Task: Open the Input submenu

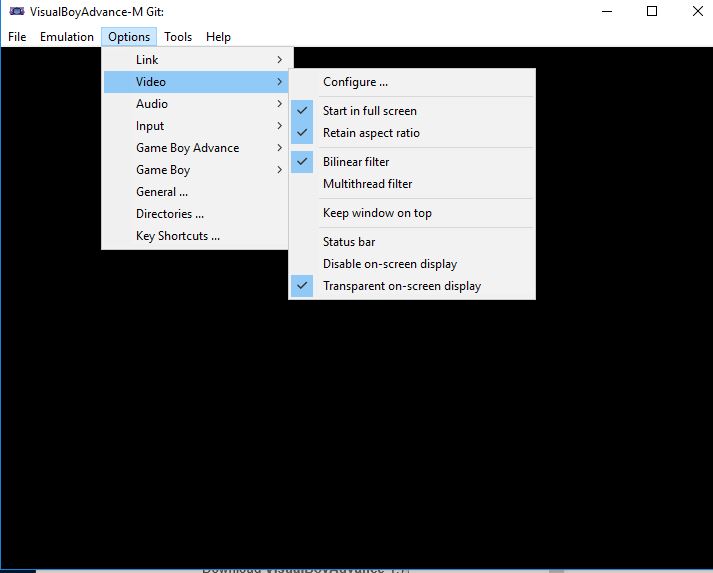Action: (x=196, y=126)
